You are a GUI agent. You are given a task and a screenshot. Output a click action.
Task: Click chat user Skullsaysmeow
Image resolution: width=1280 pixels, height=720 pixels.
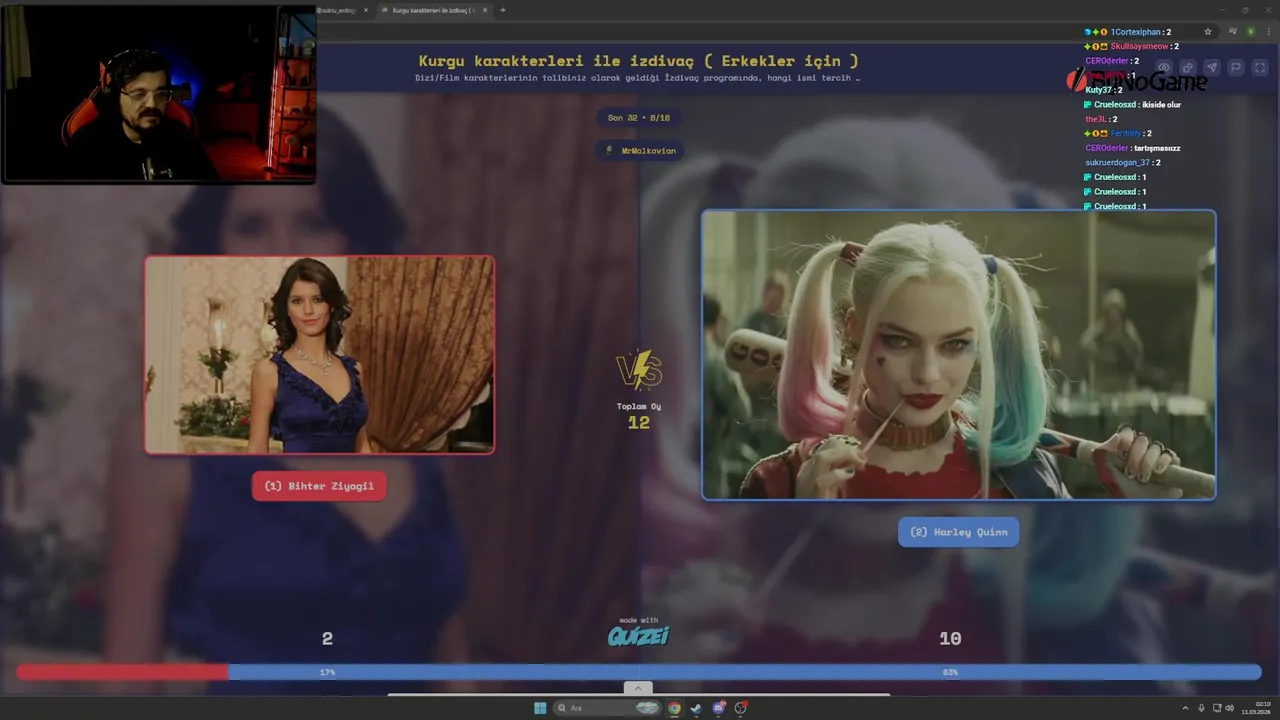click(x=1140, y=47)
